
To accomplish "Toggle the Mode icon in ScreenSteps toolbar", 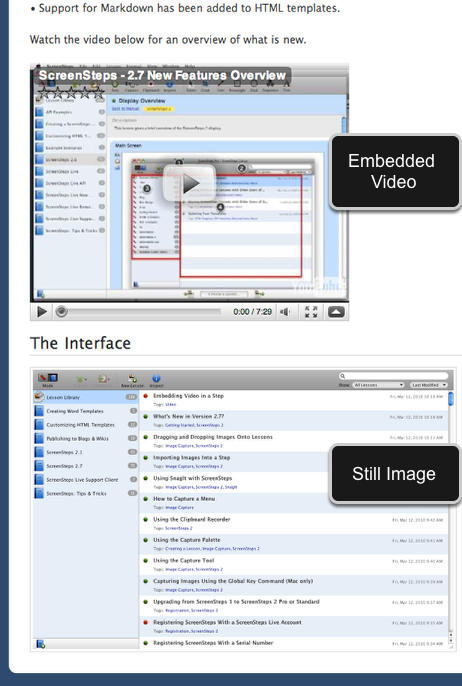I will point(48,378).
